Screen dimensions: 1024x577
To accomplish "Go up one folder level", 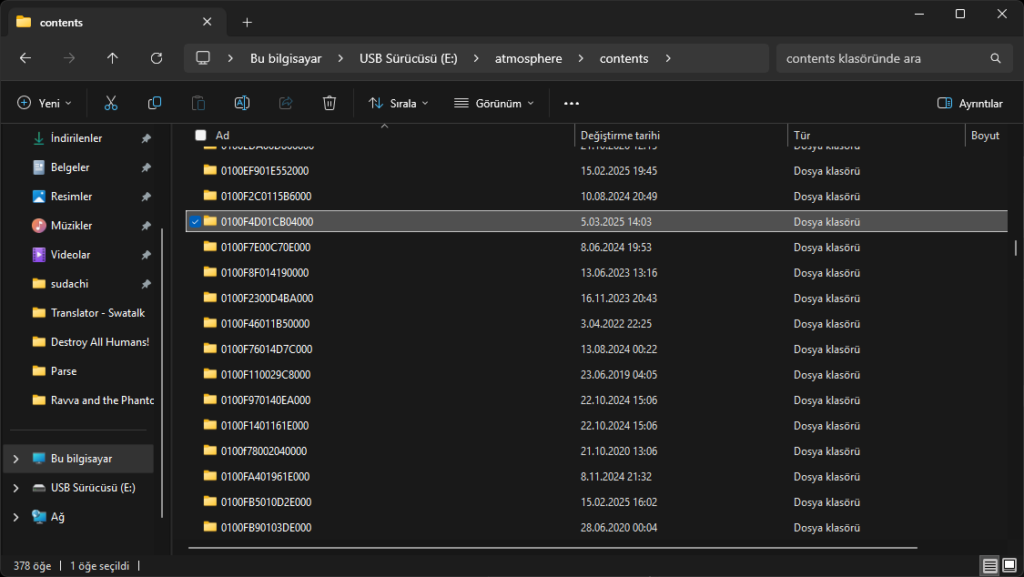I will point(112,59).
